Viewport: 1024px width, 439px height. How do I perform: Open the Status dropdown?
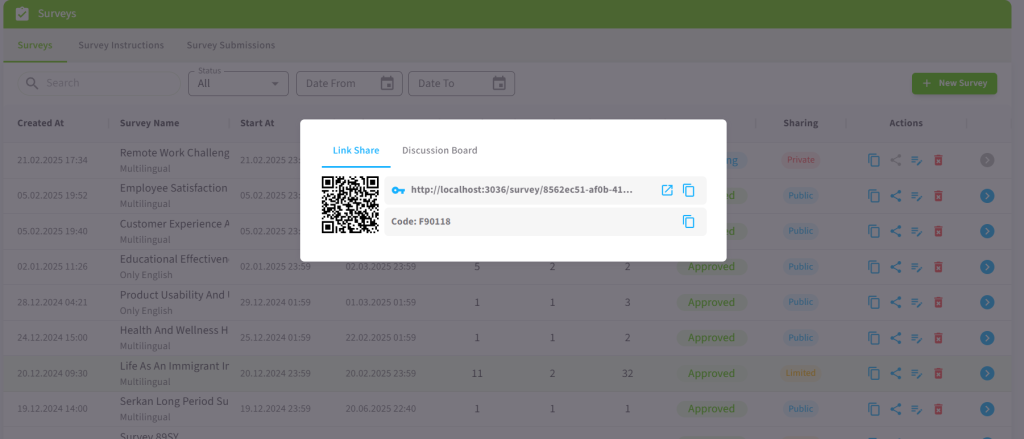coord(238,84)
